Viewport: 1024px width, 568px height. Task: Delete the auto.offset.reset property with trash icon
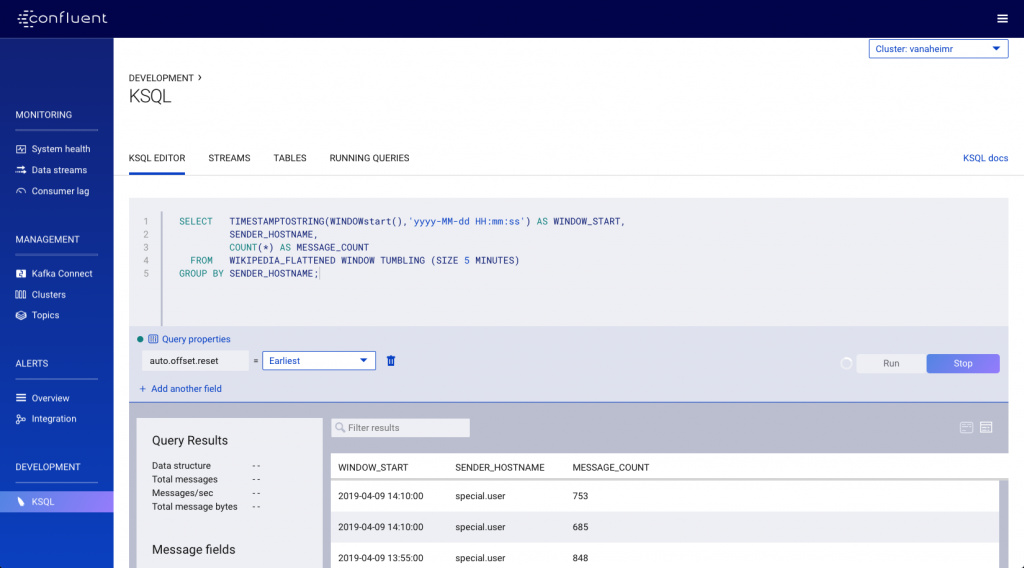391,360
